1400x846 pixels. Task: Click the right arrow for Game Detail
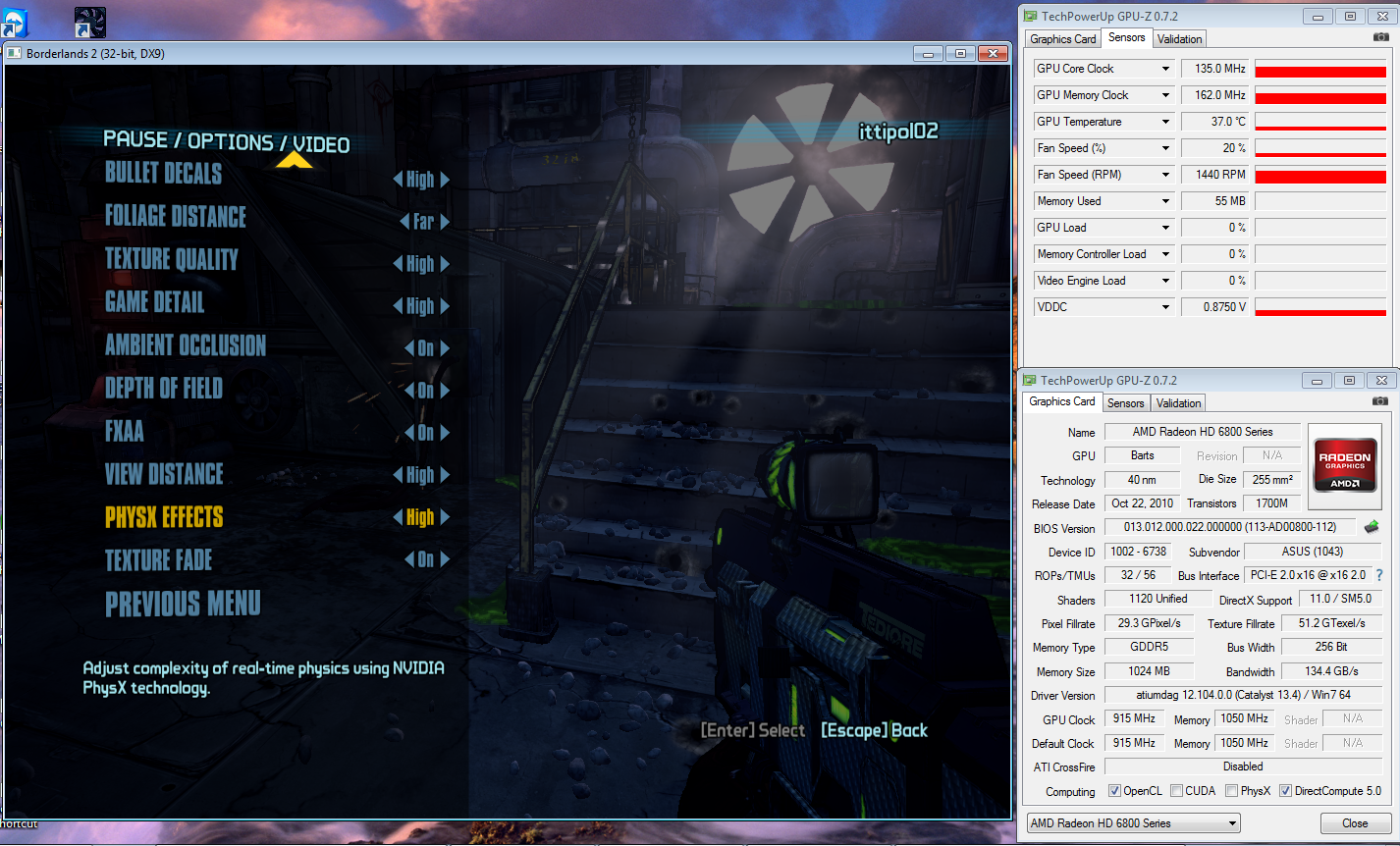point(445,306)
